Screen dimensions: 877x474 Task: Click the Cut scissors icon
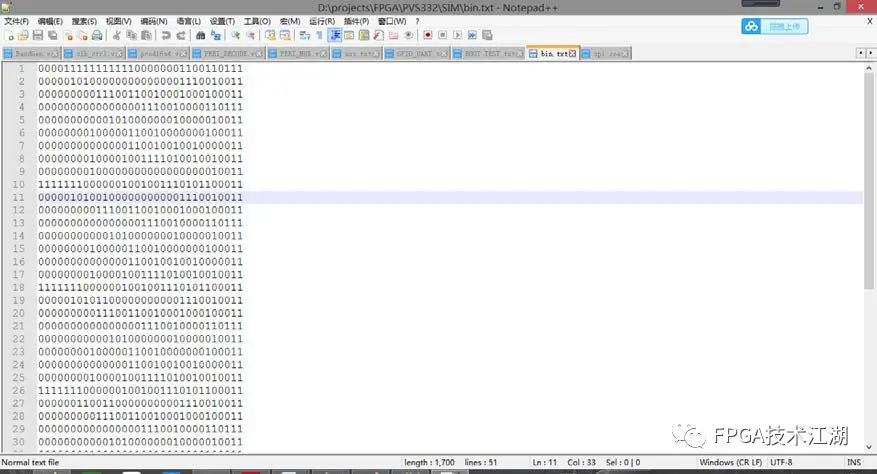pos(116,35)
